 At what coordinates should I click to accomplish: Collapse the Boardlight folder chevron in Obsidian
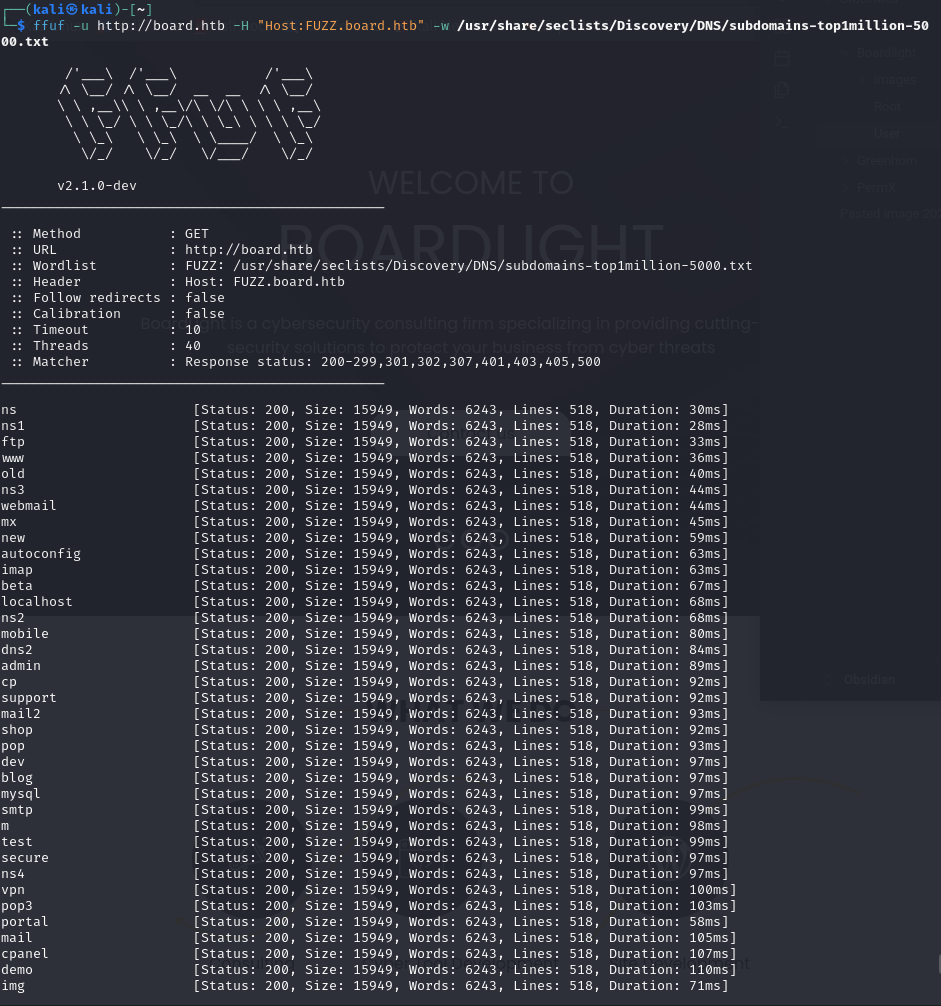[x=846, y=53]
